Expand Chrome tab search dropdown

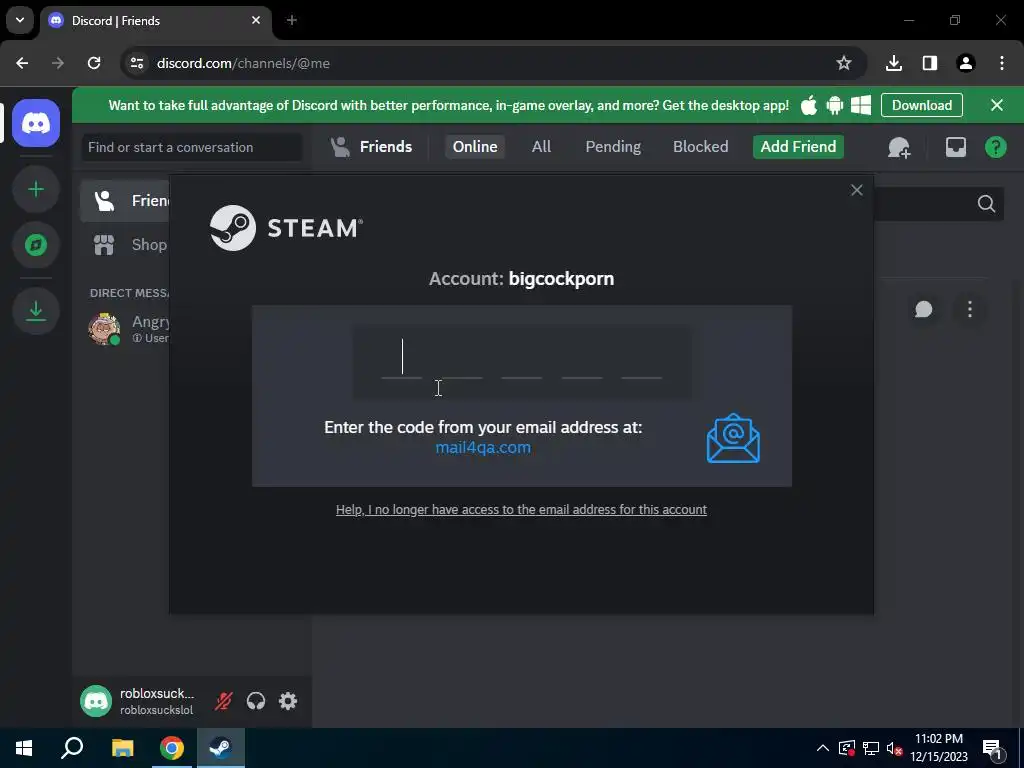coord(20,20)
